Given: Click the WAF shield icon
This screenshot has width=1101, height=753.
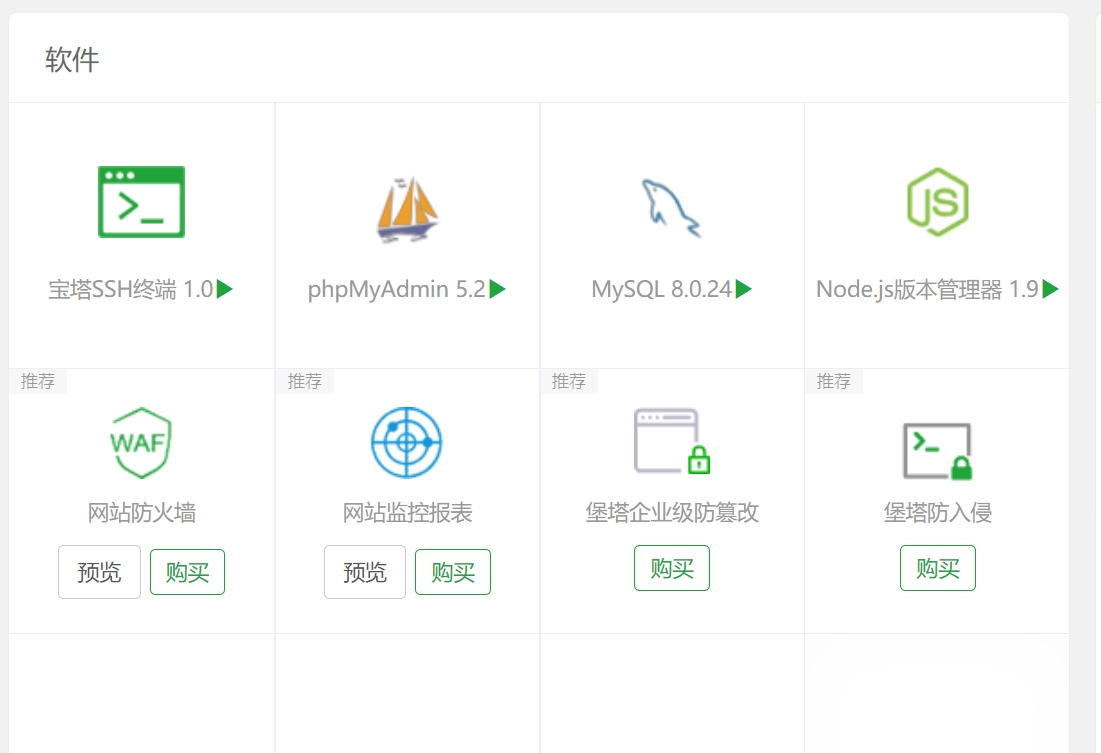Looking at the screenshot, I should coord(141,443).
